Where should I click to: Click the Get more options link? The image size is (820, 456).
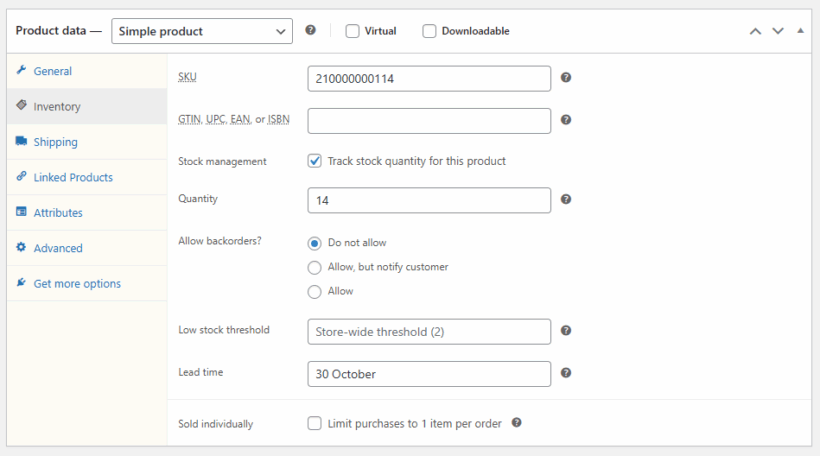click(x=77, y=284)
